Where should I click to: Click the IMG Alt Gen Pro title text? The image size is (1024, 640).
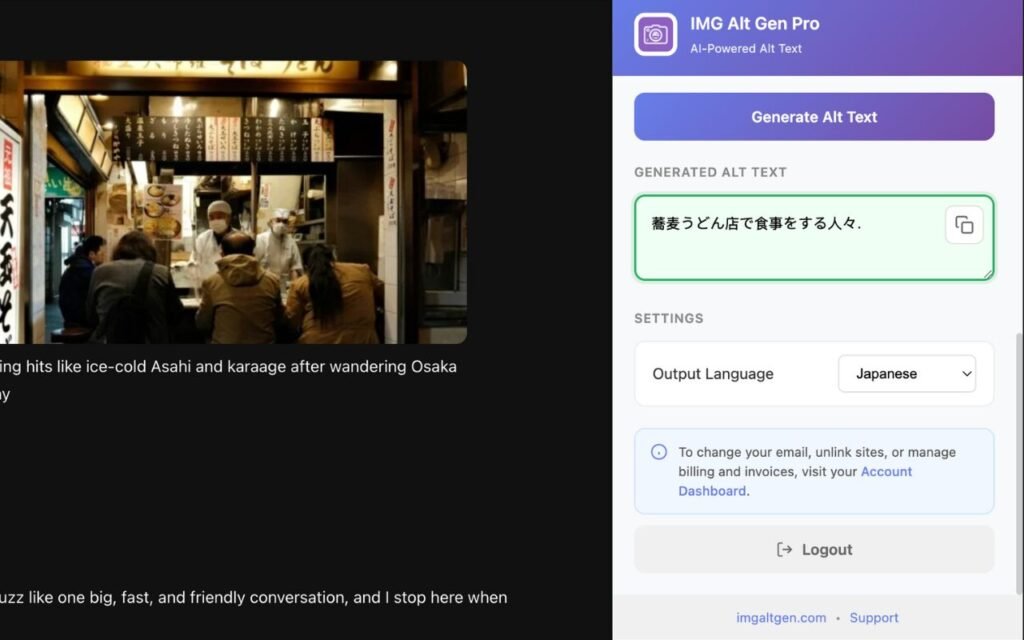(754, 24)
